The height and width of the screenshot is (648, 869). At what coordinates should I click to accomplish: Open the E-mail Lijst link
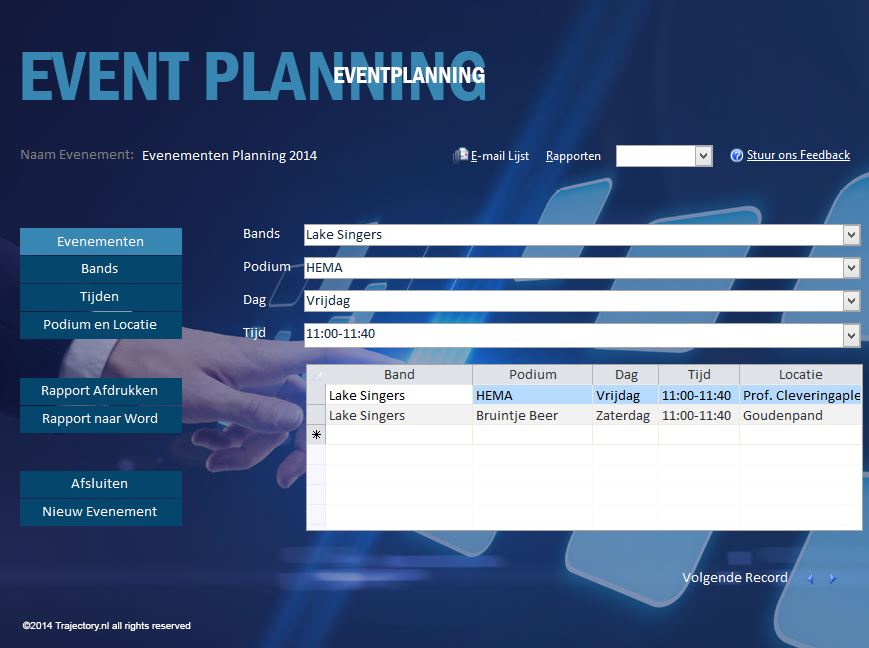click(x=500, y=156)
